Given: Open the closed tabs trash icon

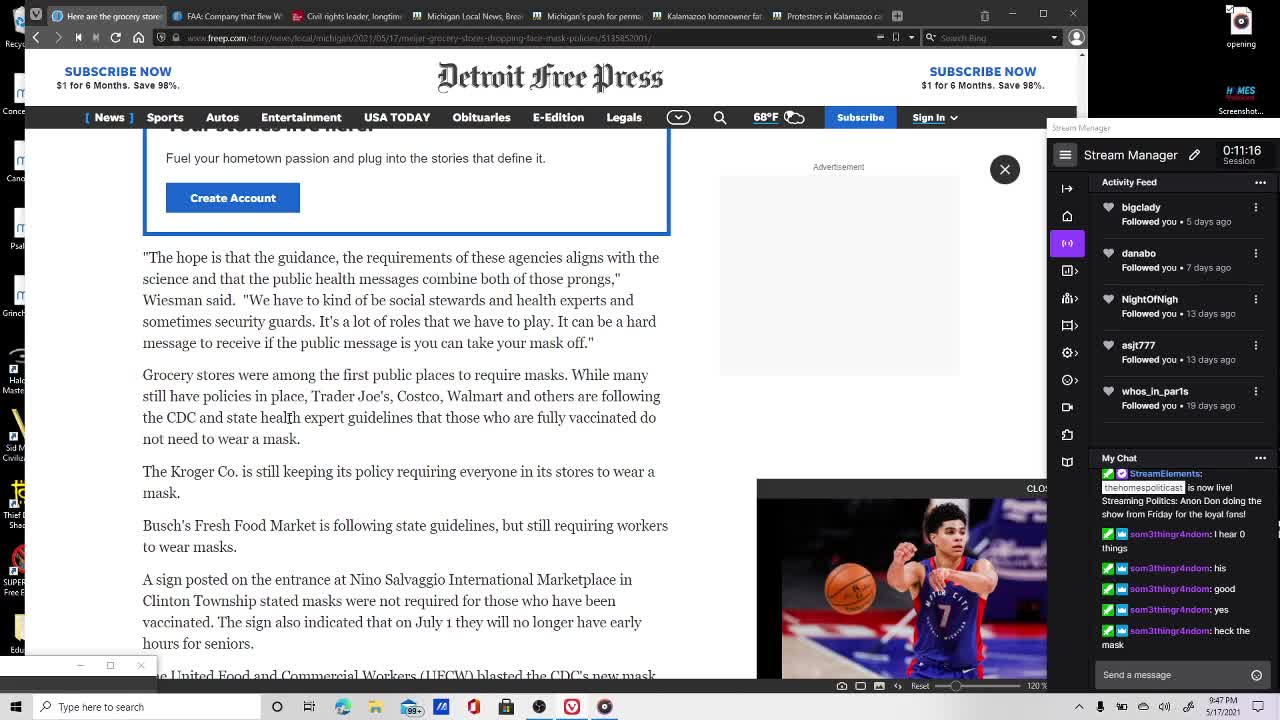Looking at the screenshot, I should (x=984, y=16).
